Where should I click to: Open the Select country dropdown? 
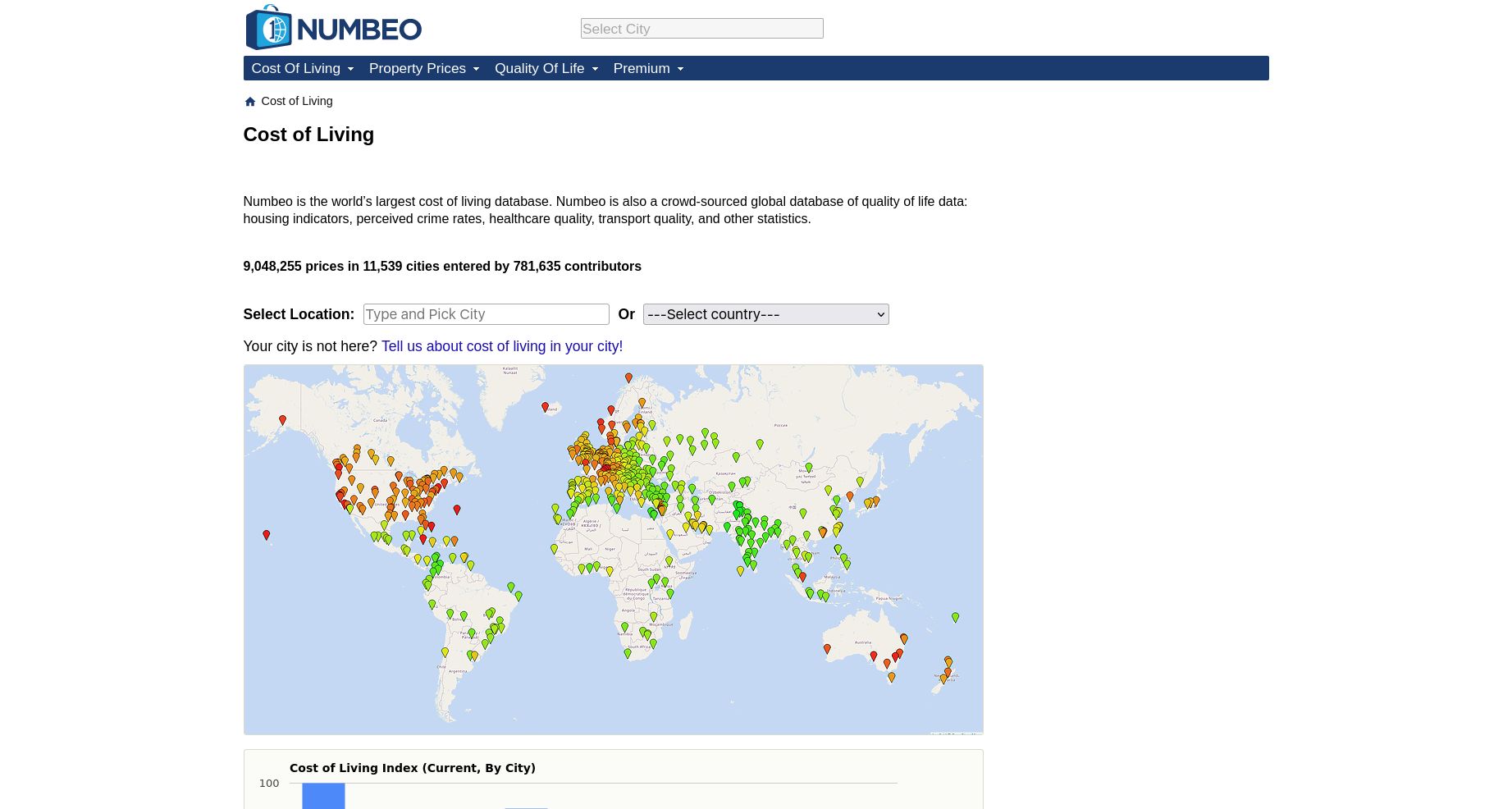(x=765, y=314)
